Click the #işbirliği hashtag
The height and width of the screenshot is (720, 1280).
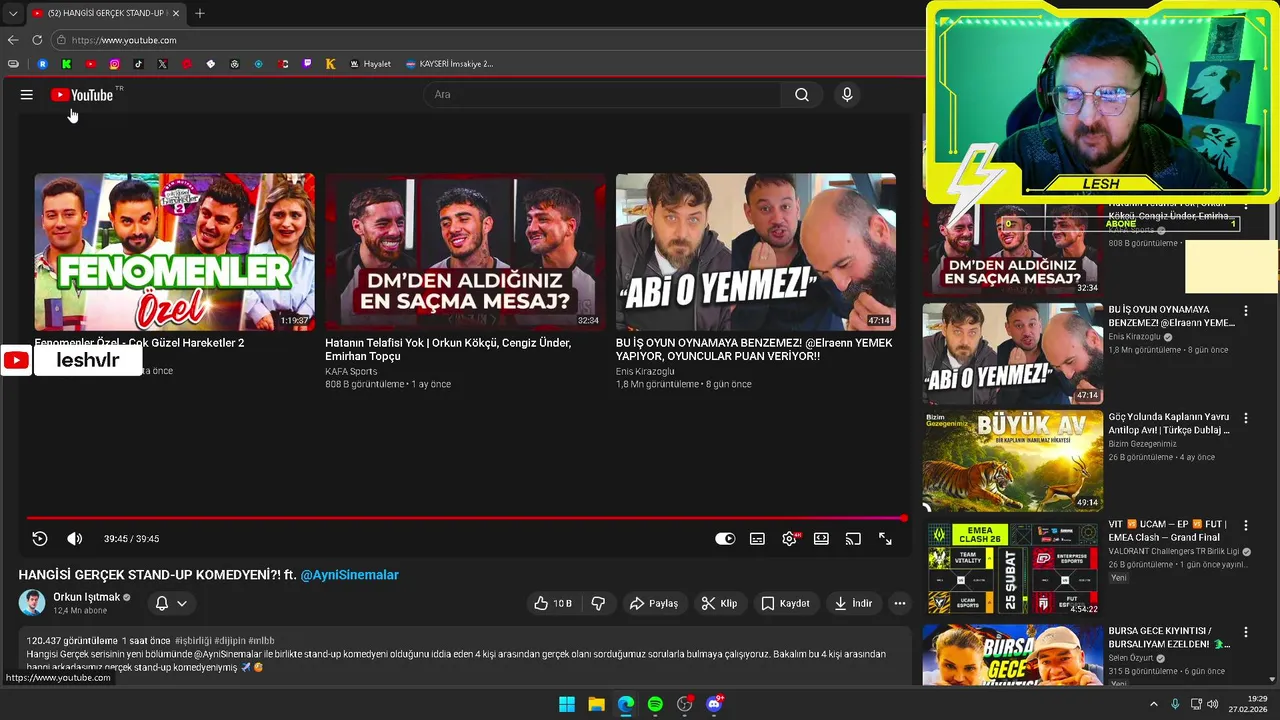[x=194, y=640]
